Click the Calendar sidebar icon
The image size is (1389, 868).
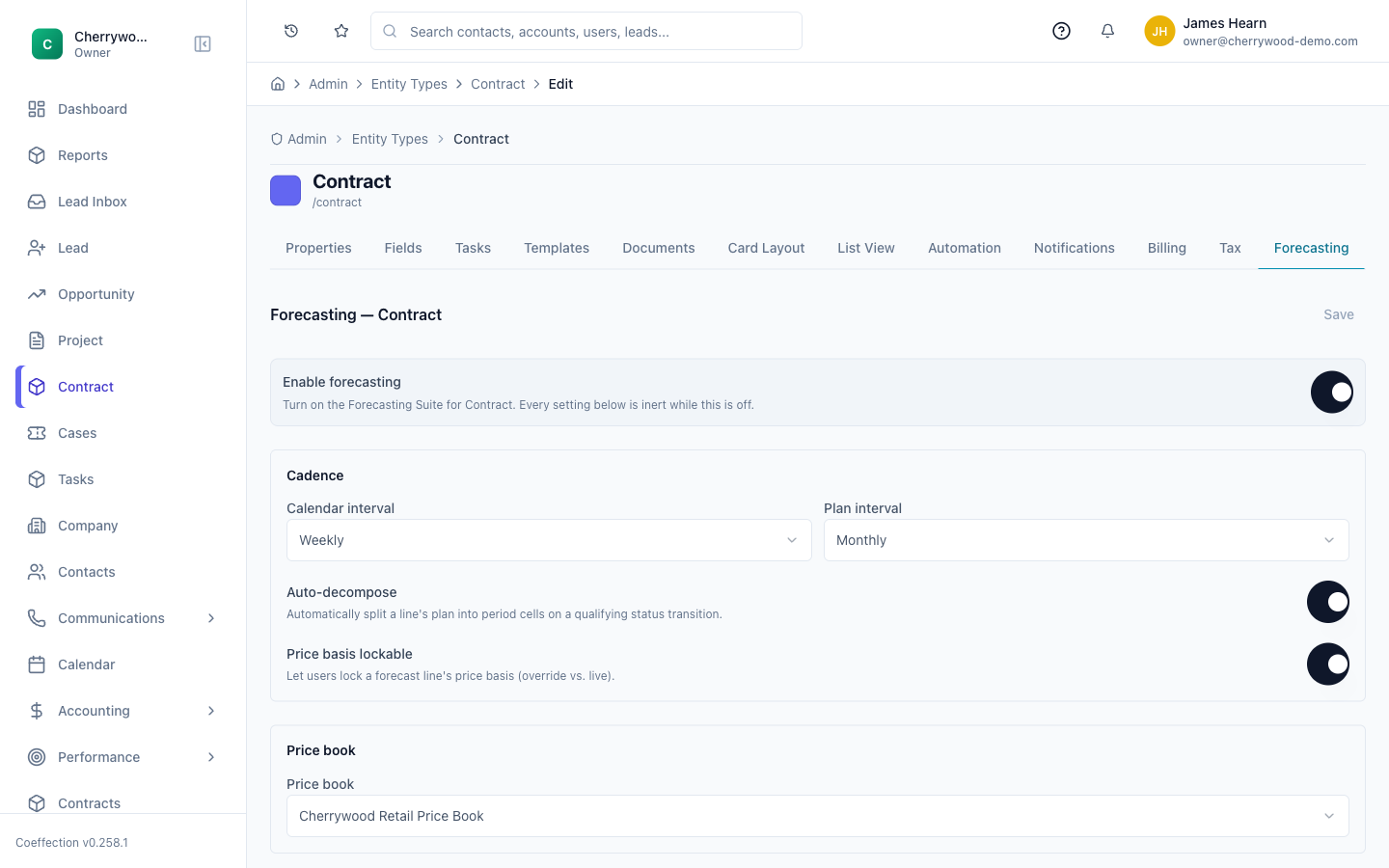(x=37, y=665)
